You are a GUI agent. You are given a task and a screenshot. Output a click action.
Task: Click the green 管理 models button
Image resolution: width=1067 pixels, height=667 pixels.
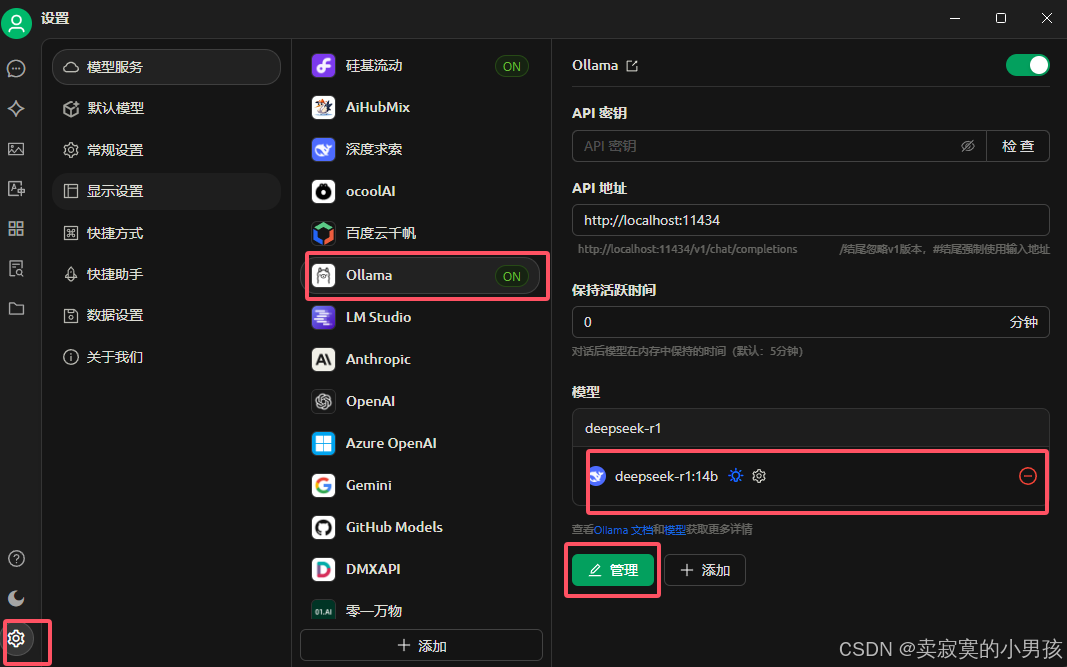(x=613, y=570)
